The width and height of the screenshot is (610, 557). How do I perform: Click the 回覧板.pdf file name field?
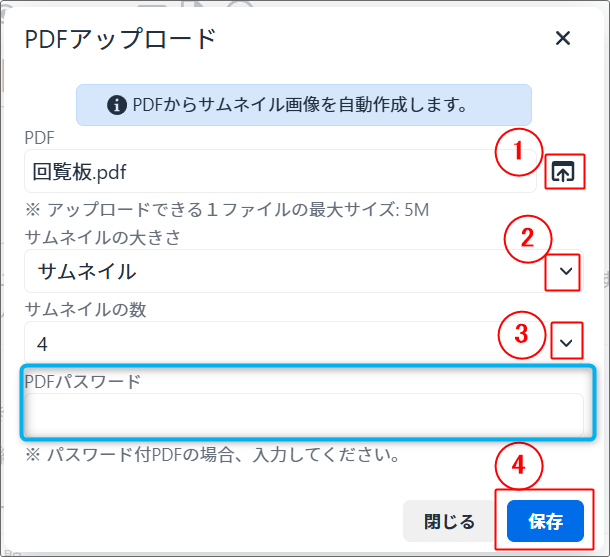[280, 171]
